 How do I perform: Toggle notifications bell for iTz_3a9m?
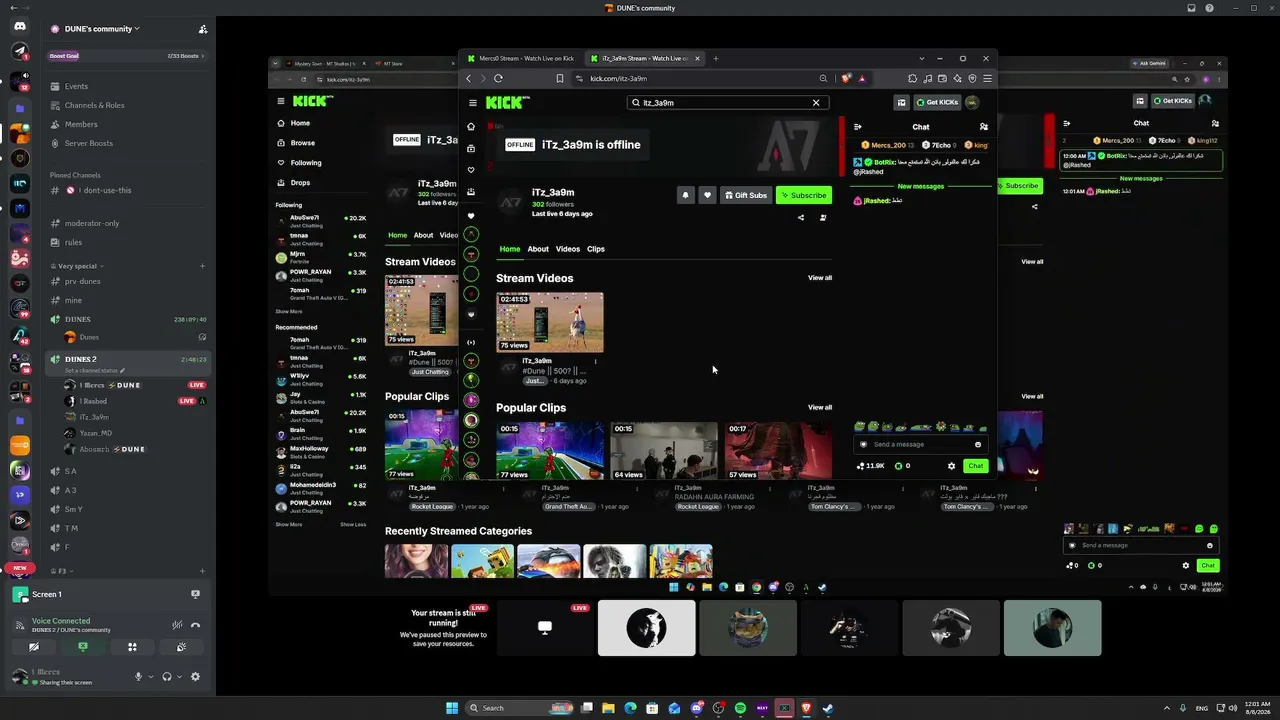tap(685, 195)
